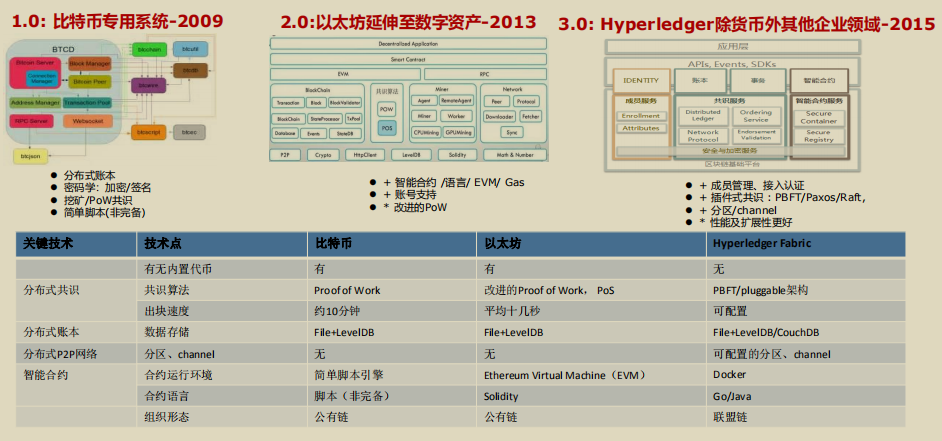942x441 pixels.
Task: Click the "Smart Contract" layer bar
Action: 409,59
